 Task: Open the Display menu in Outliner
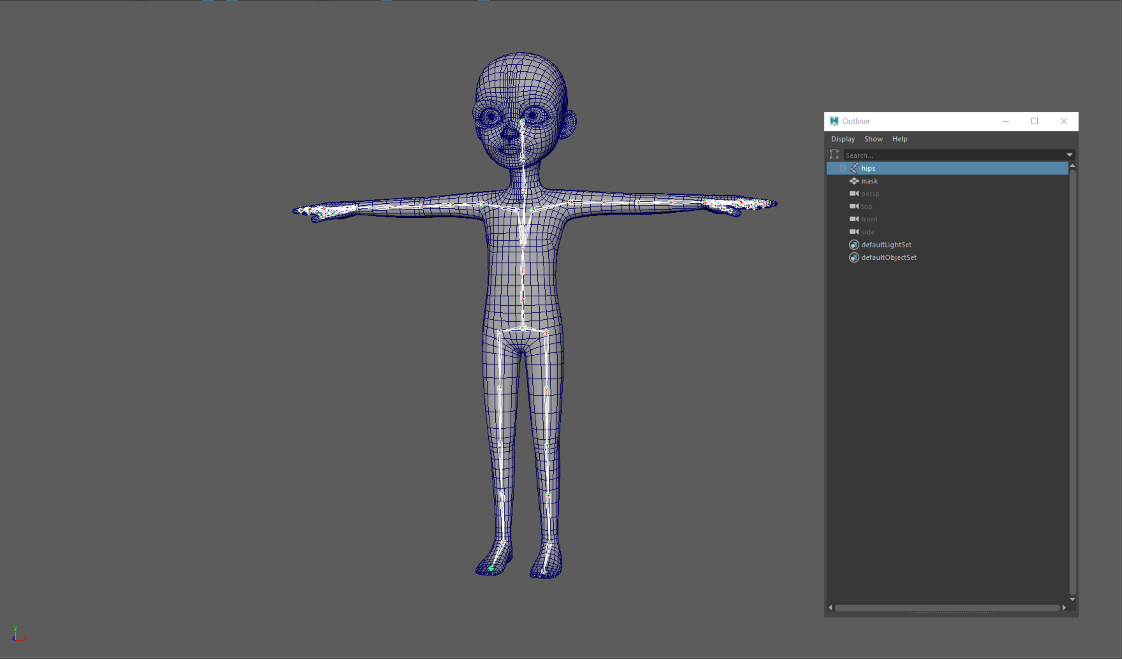[x=843, y=139]
